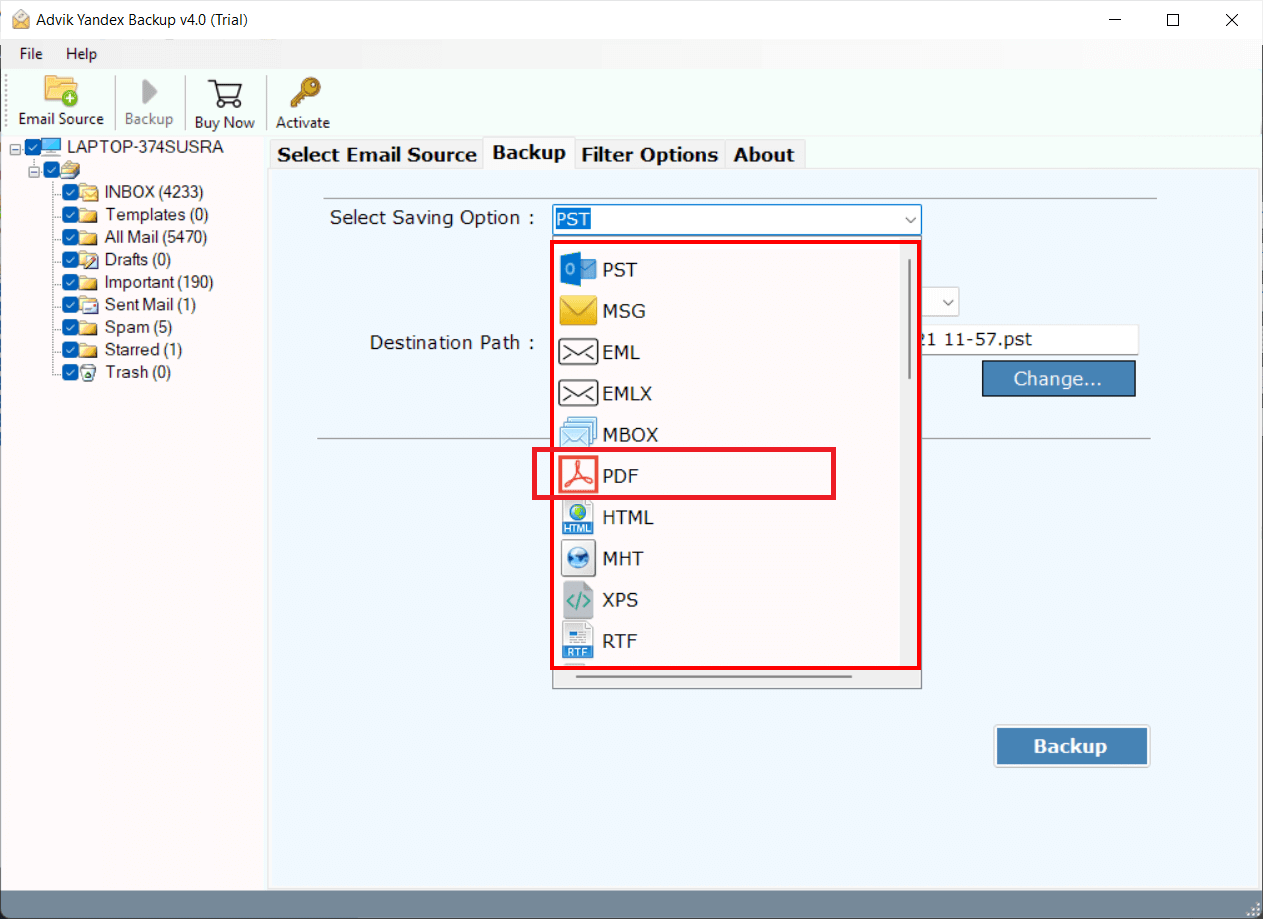Click the horizontal scrollbar of format list
The width and height of the screenshot is (1263, 919).
(x=714, y=676)
